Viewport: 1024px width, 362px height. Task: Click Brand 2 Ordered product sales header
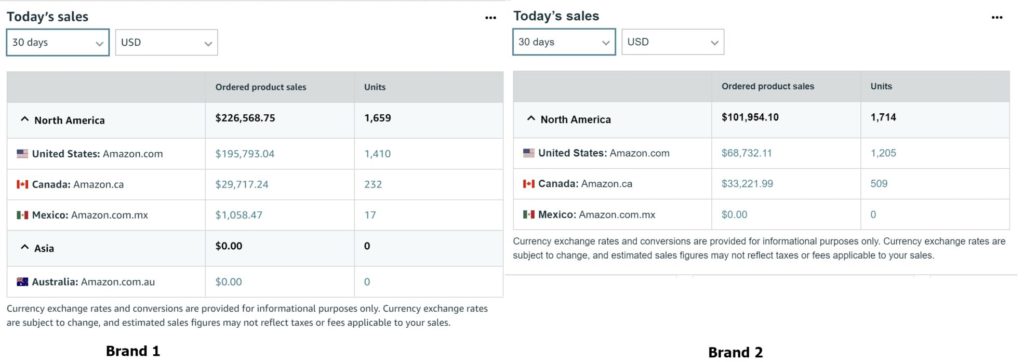[x=768, y=86]
